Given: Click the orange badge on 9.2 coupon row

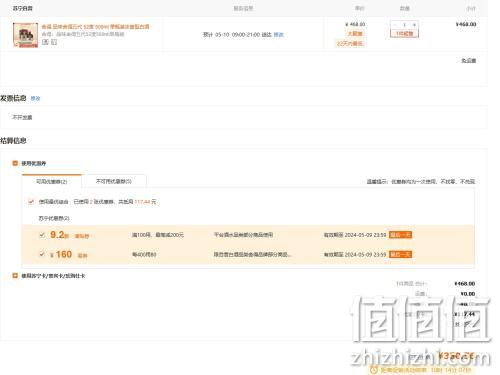Looking at the screenshot, I should coord(401,235).
